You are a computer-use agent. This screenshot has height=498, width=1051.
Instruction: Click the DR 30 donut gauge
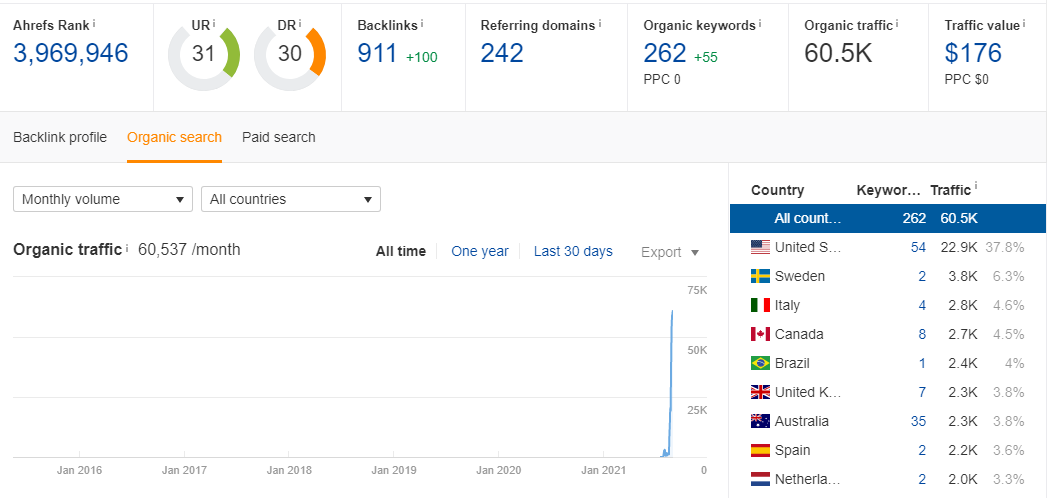click(x=290, y=54)
